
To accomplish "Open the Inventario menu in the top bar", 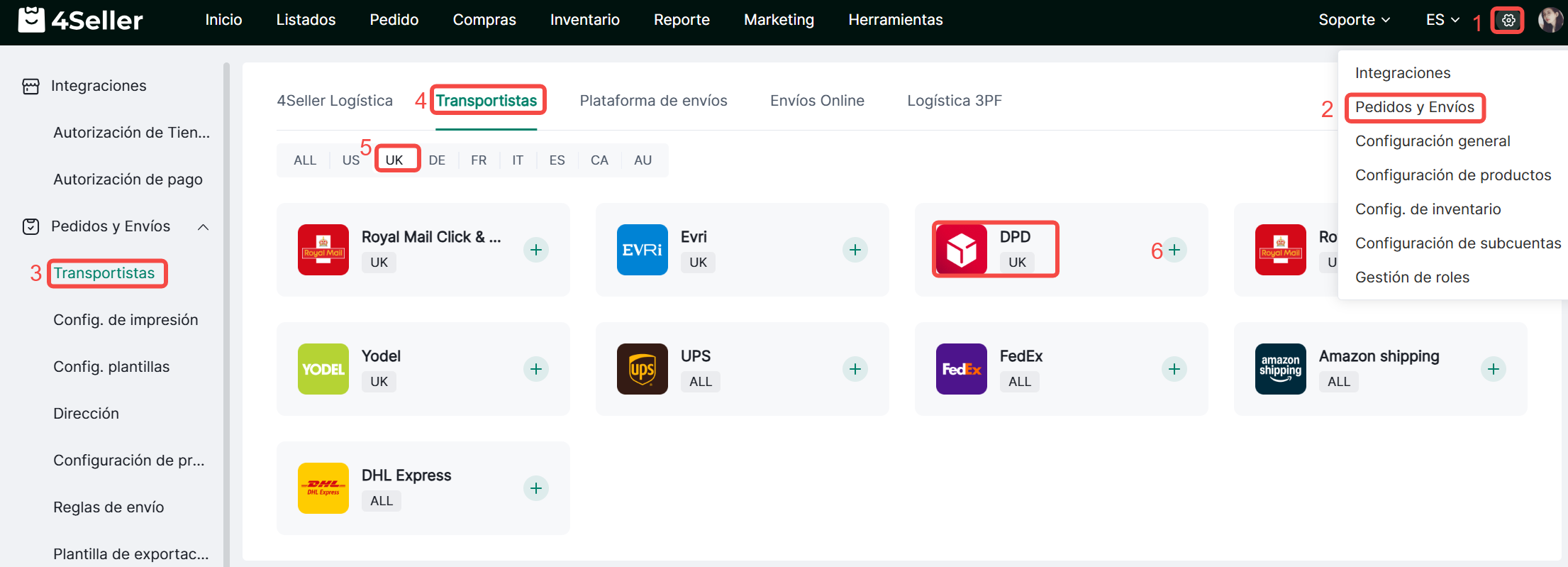I will tap(584, 20).
